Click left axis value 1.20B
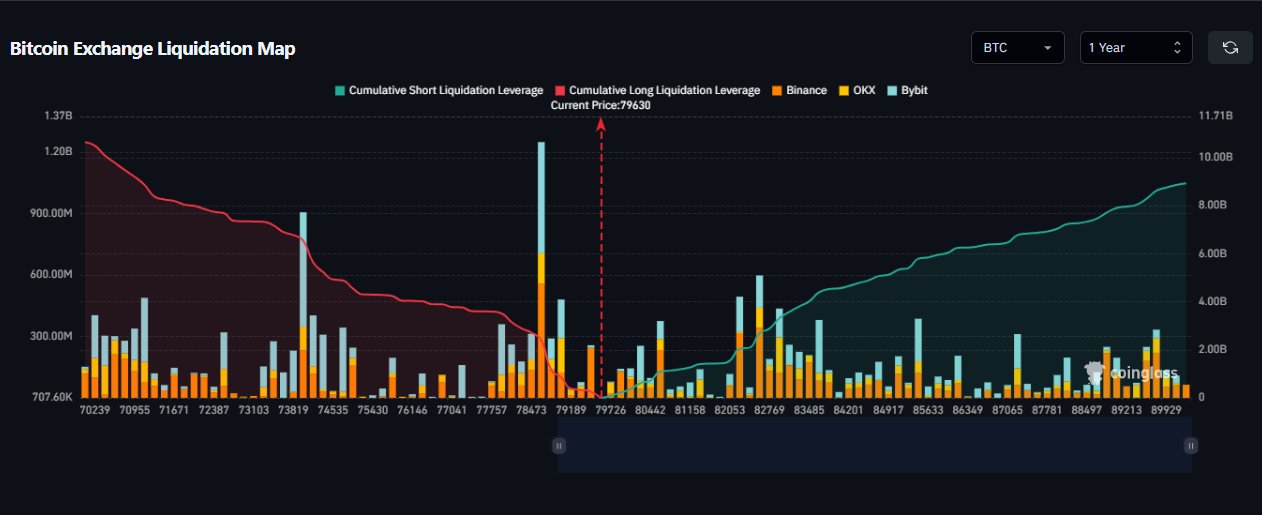The height and width of the screenshot is (515, 1262). click(59, 152)
